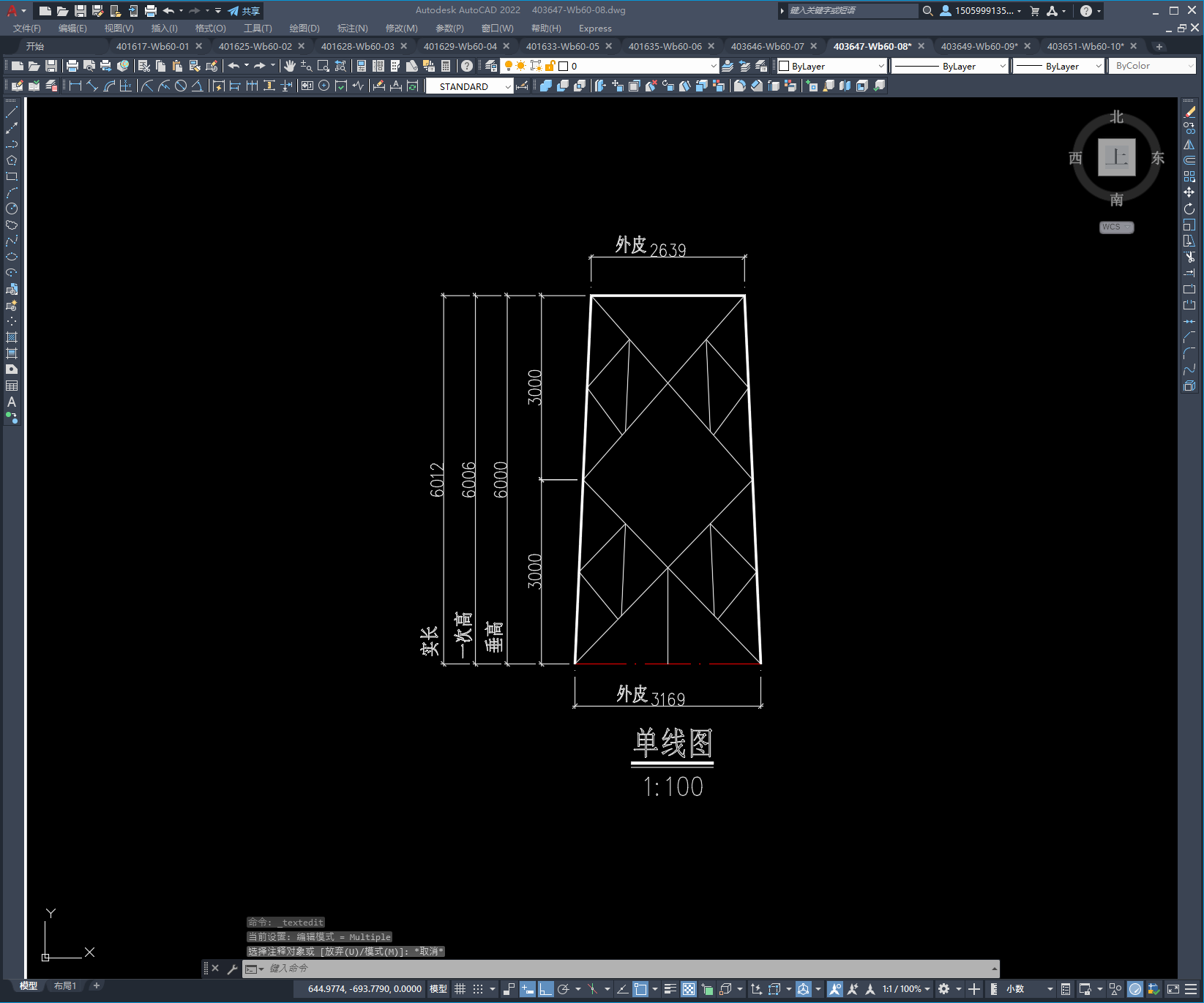Select the Mirror tool in Modify toolbar
The width and height of the screenshot is (1204, 1003).
pos(1189,144)
